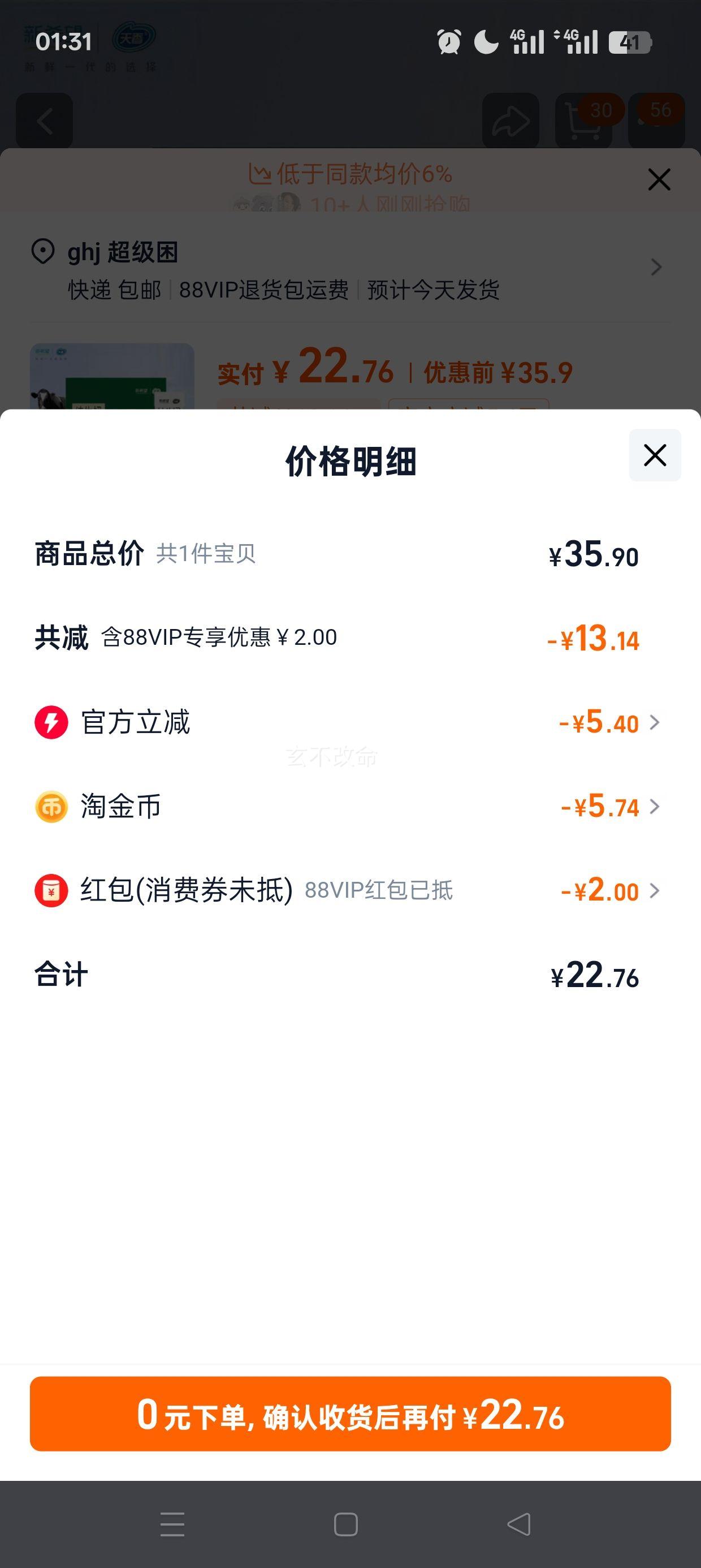Tap the 低于同款均价6% banner
The height and width of the screenshot is (1568, 701).
pos(350,174)
